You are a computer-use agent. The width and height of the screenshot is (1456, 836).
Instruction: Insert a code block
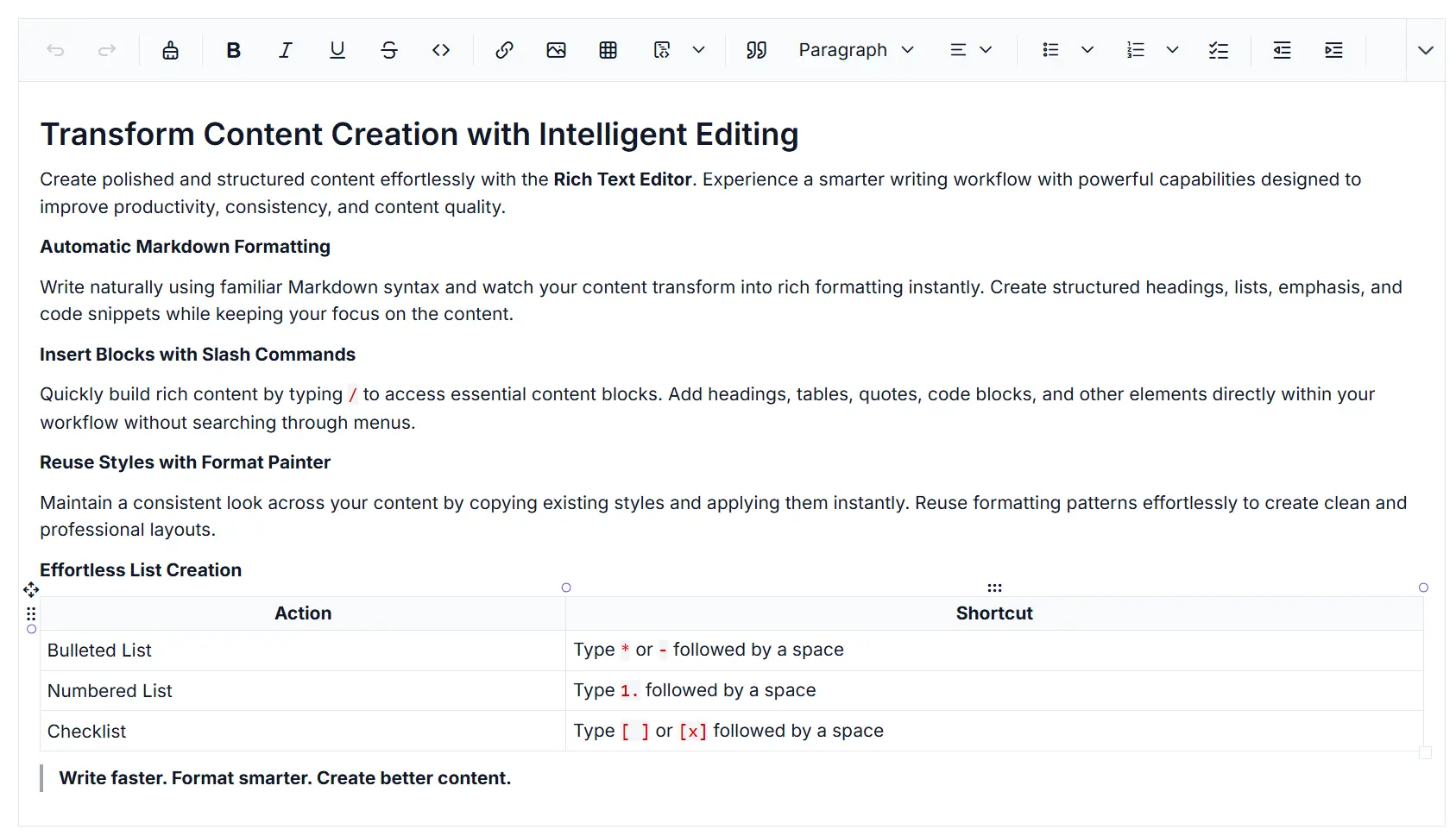[x=662, y=50]
